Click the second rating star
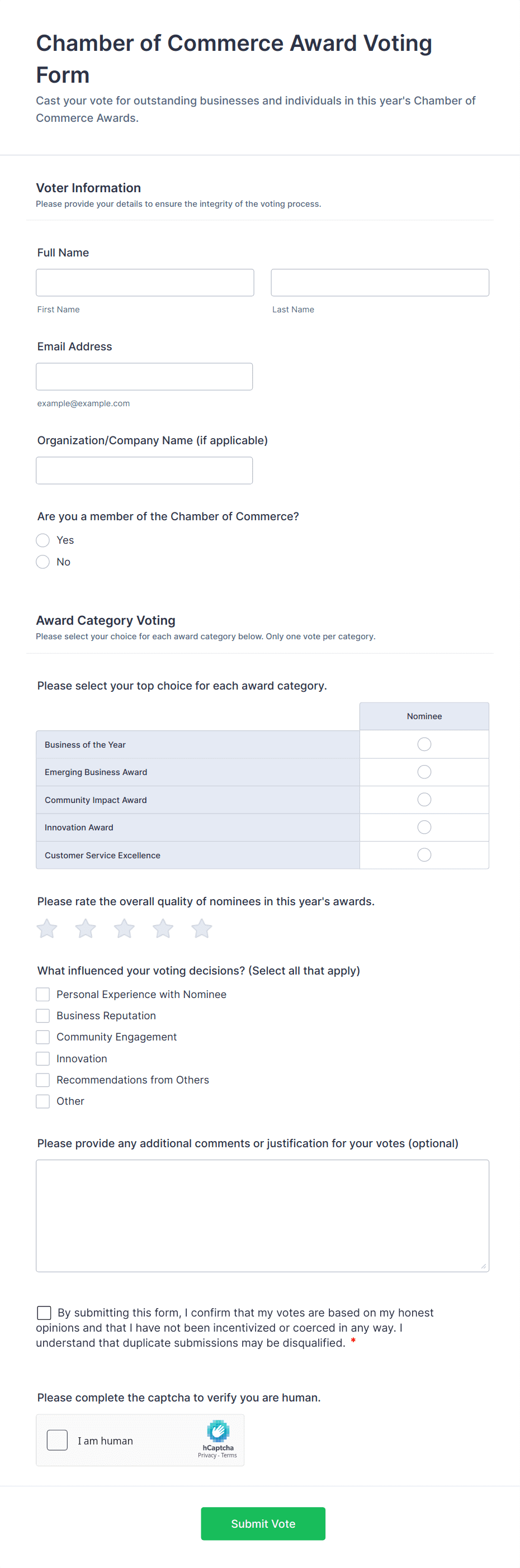The width and height of the screenshot is (520, 1568). click(85, 928)
